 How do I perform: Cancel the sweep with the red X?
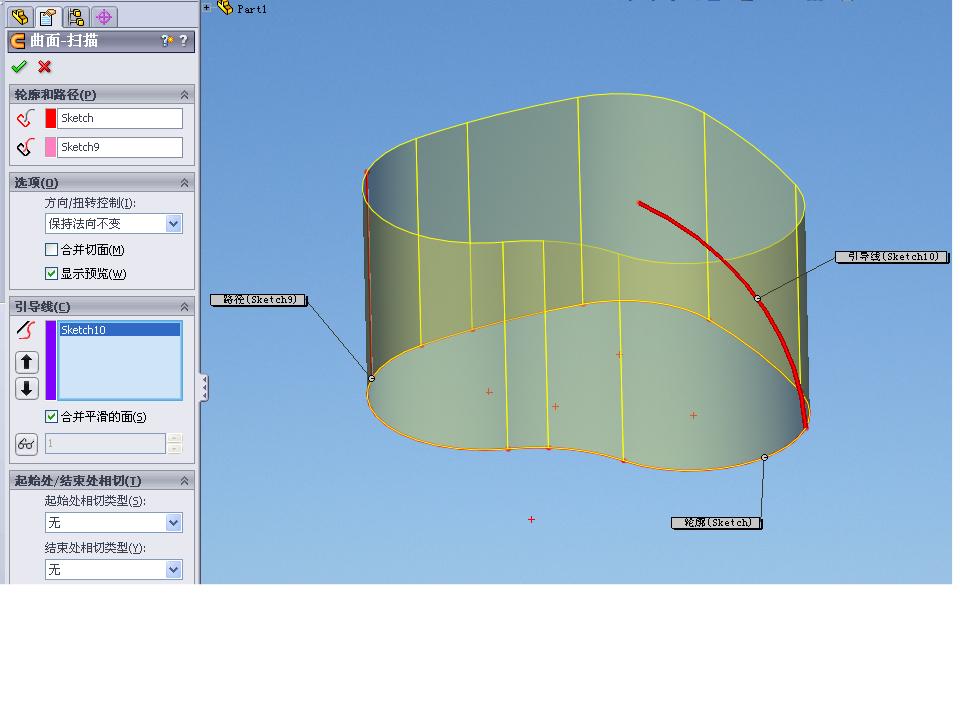pyautogui.click(x=44, y=66)
